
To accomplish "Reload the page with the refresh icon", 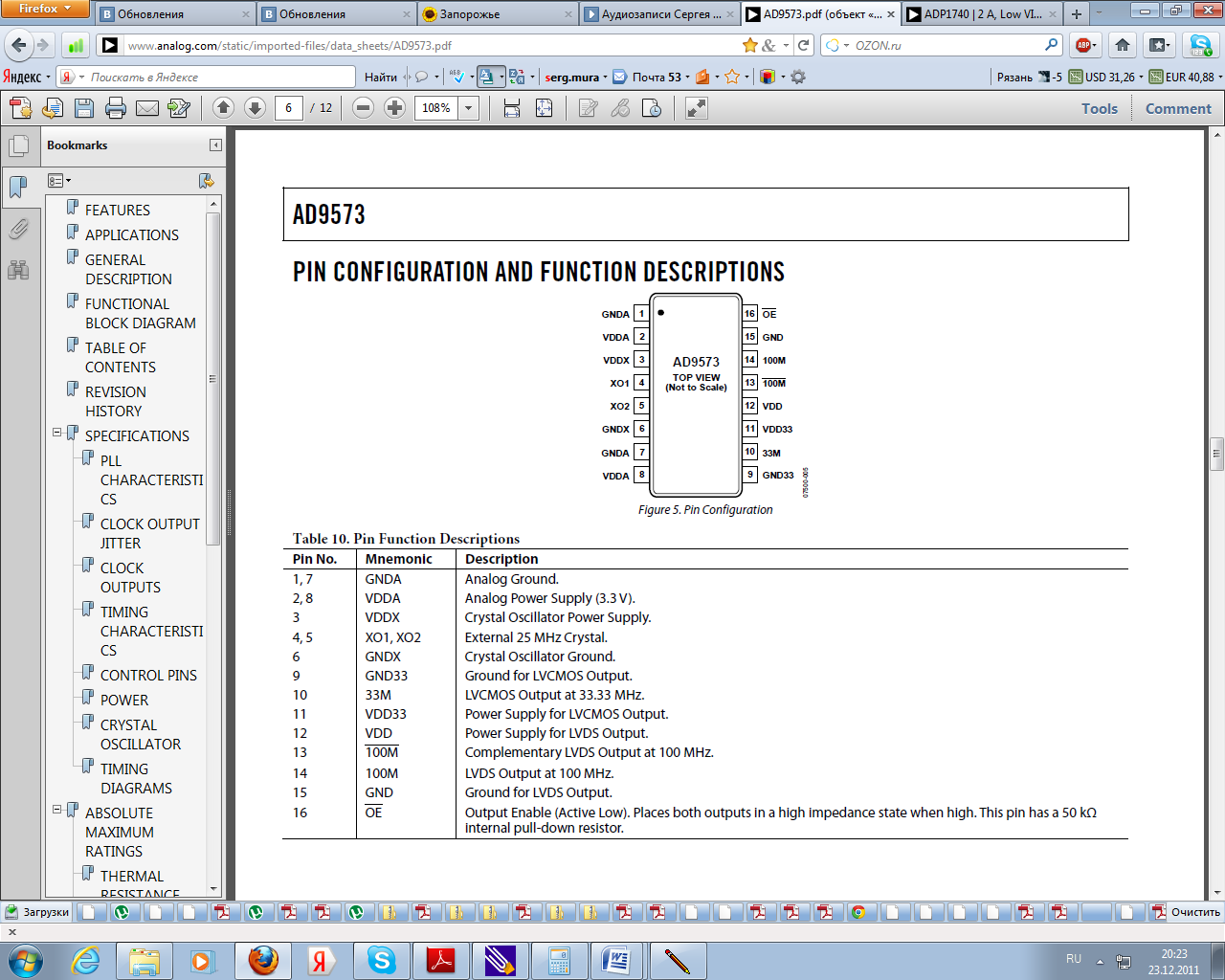I will [804, 45].
